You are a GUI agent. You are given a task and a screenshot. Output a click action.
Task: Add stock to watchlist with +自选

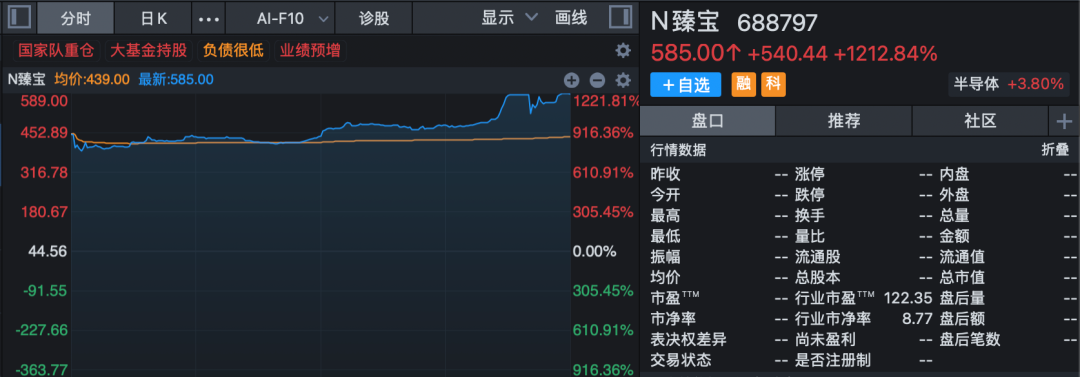pyautogui.click(x=685, y=85)
